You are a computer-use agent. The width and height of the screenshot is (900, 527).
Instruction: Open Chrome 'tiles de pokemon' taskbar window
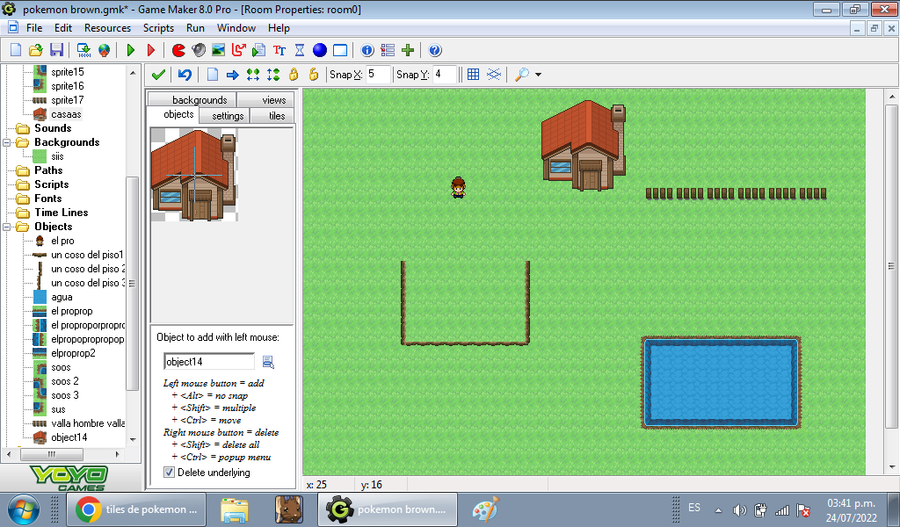coord(137,509)
